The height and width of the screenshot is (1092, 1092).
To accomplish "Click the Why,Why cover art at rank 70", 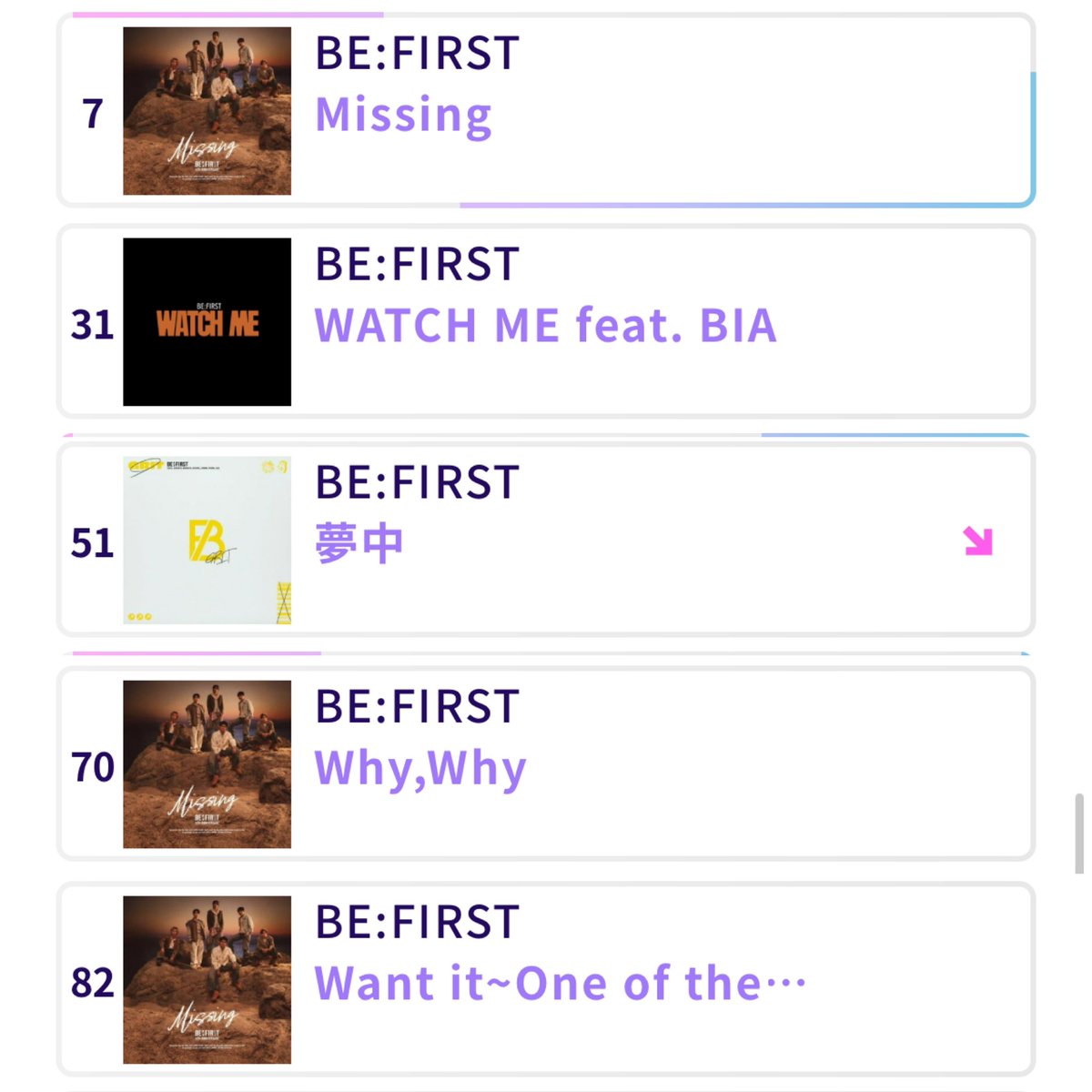I will pos(207,764).
